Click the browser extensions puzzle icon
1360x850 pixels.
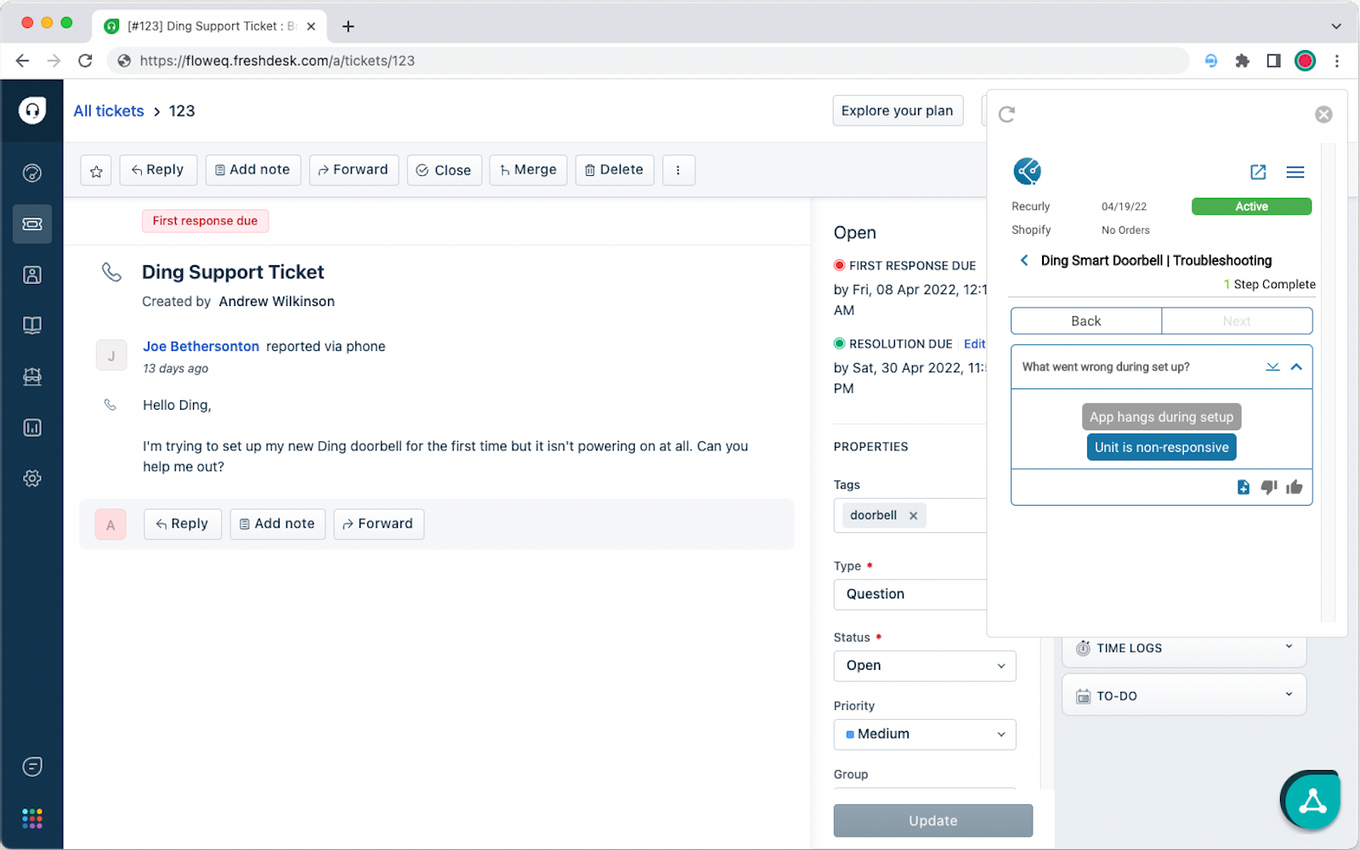coord(1242,61)
